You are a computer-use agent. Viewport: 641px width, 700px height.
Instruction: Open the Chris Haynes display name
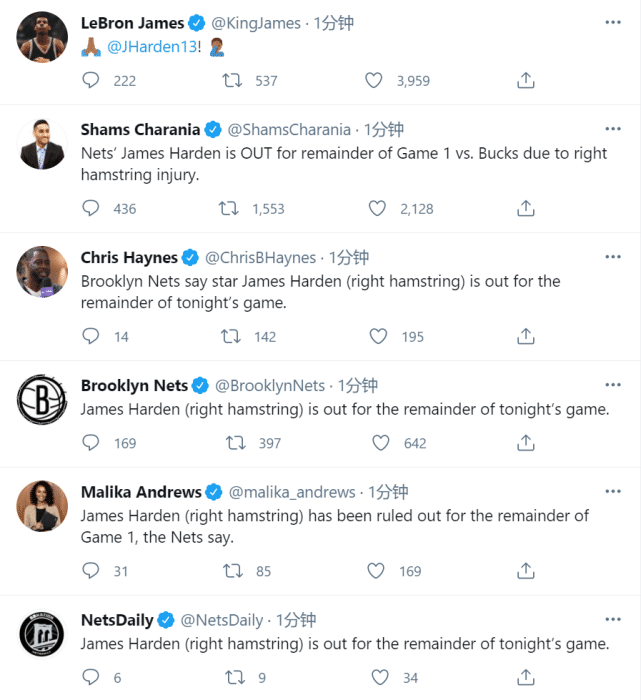(129, 258)
